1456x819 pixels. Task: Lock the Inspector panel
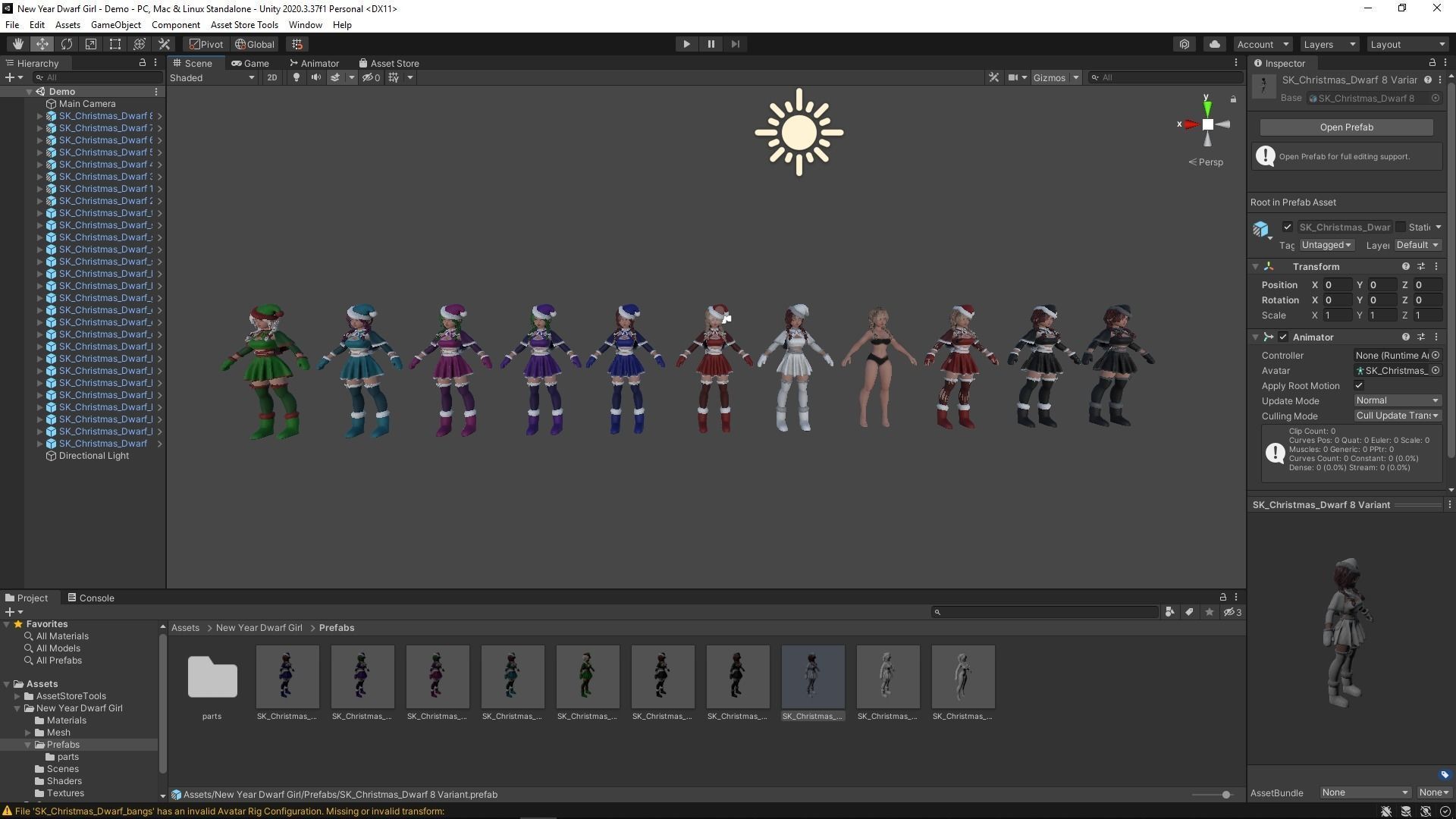[1432, 63]
